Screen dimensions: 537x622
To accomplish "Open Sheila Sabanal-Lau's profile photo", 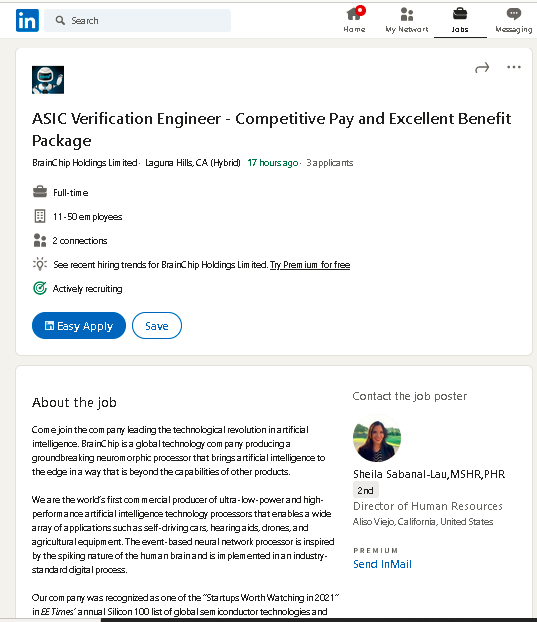I will [377, 438].
